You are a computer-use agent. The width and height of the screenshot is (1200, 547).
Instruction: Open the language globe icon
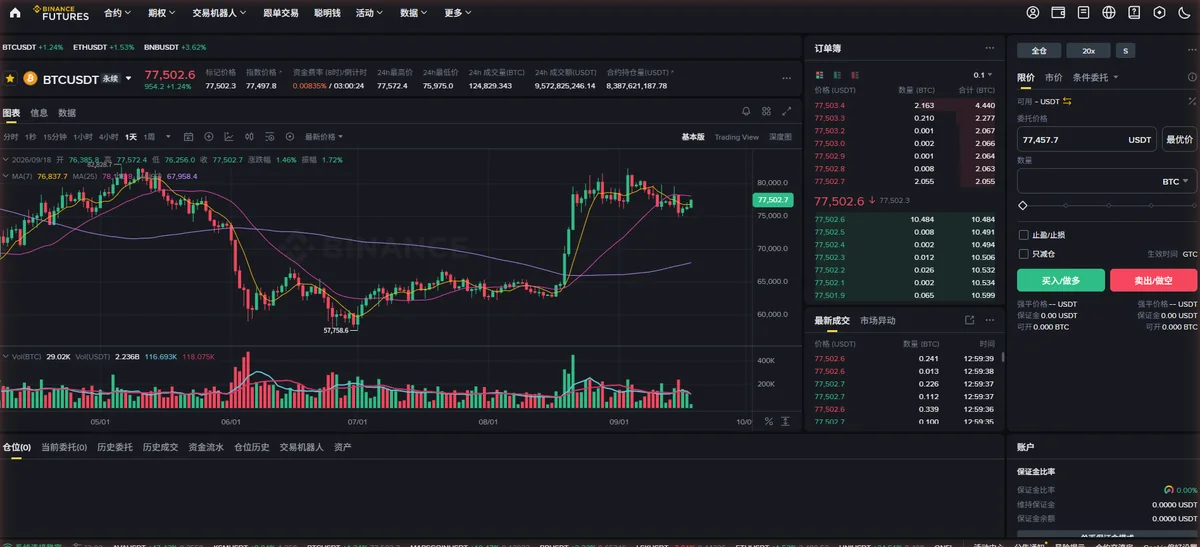pyautogui.click(x=1109, y=13)
